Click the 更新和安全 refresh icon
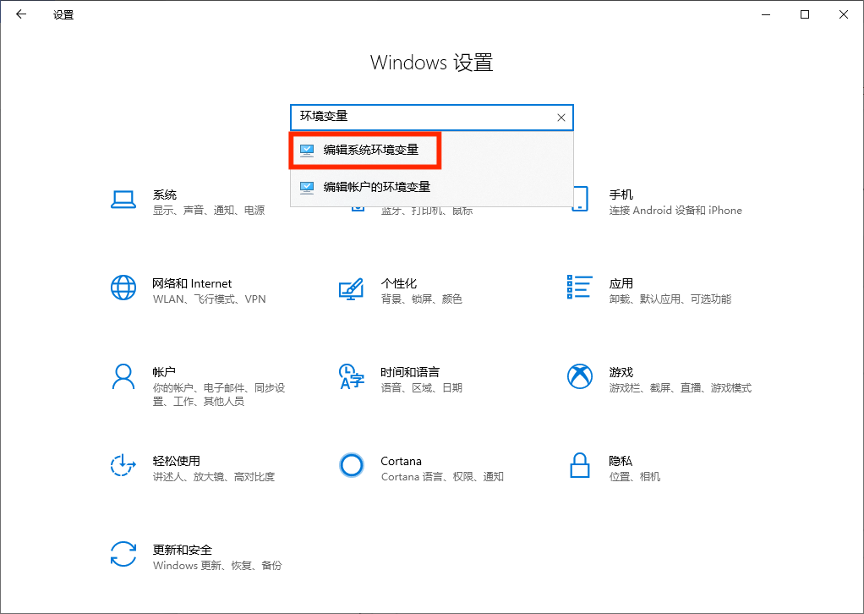 click(x=123, y=553)
